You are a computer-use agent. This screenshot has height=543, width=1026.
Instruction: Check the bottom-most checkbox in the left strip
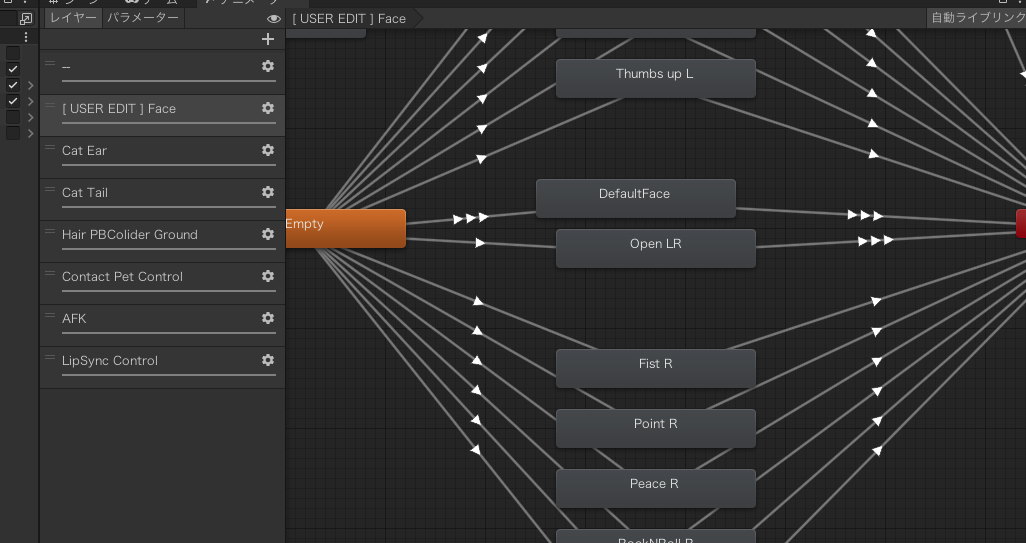click(x=12, y=133)
